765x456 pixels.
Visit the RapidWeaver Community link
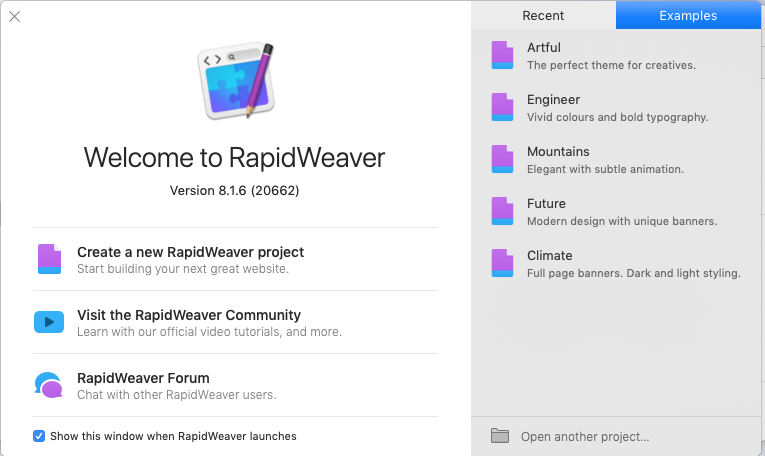click(x=189, y=315)
